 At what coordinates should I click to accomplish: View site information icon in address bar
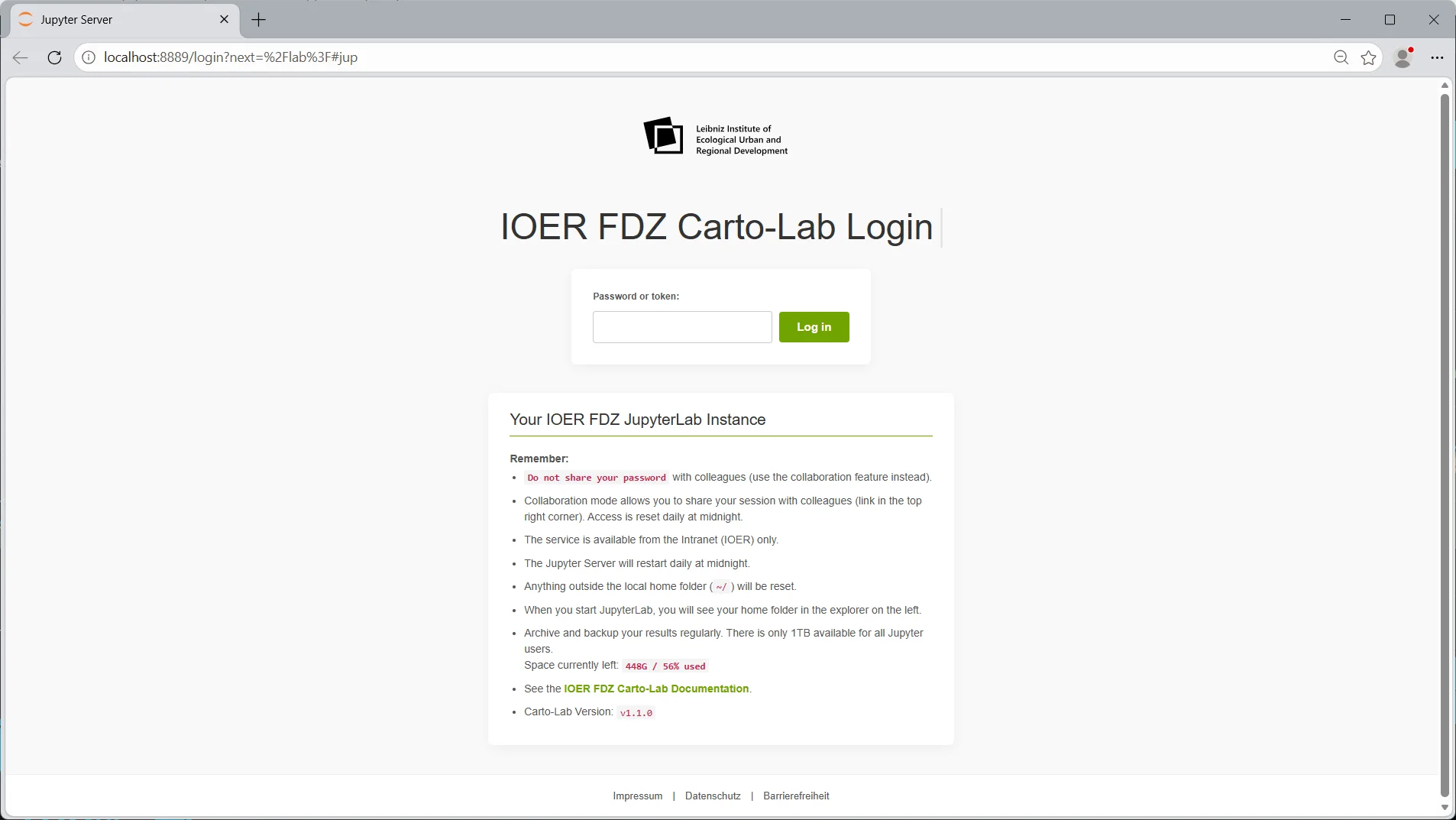89,57
